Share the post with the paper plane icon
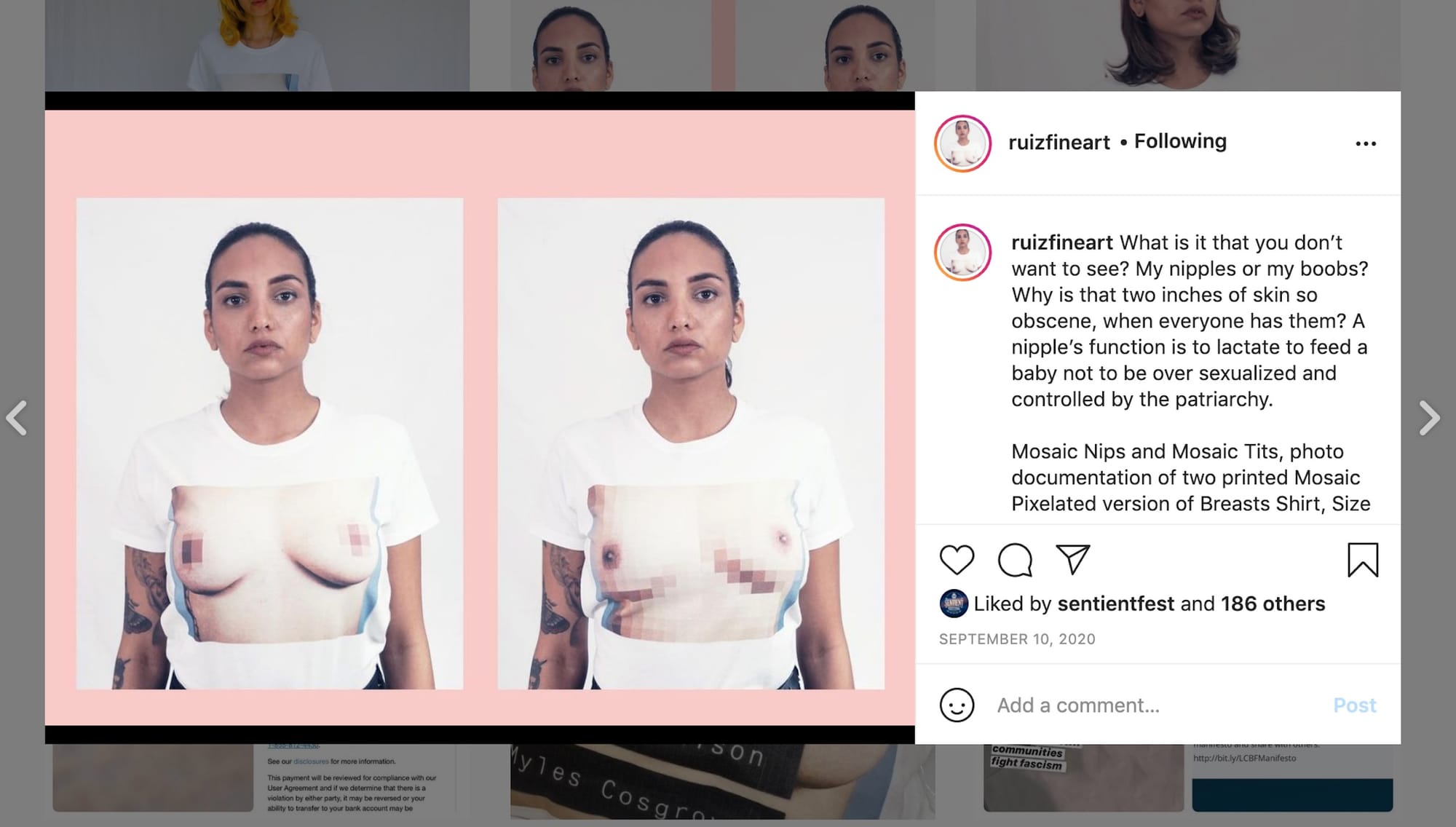 [x=1073, y=559]
